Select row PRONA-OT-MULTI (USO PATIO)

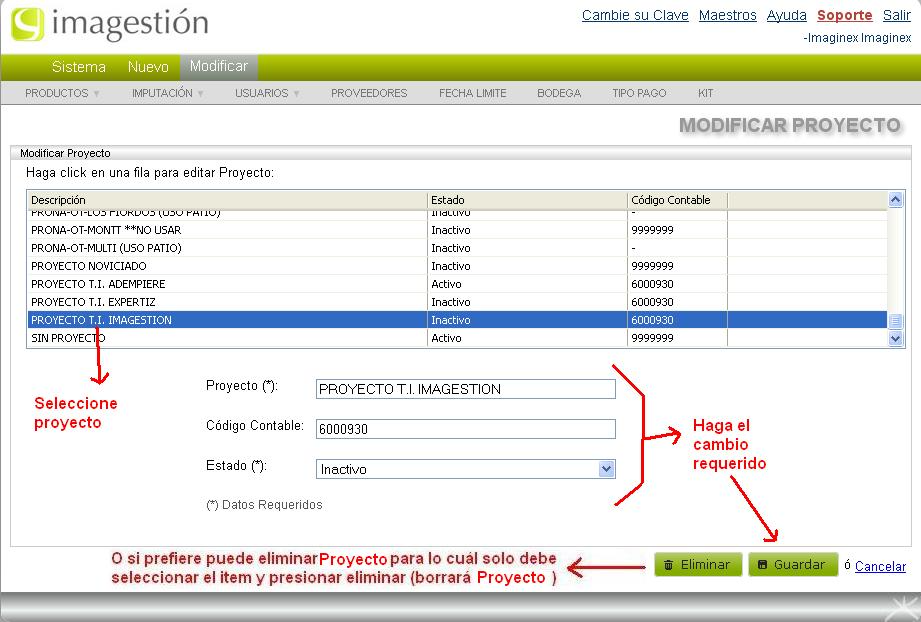coord(457,248)
